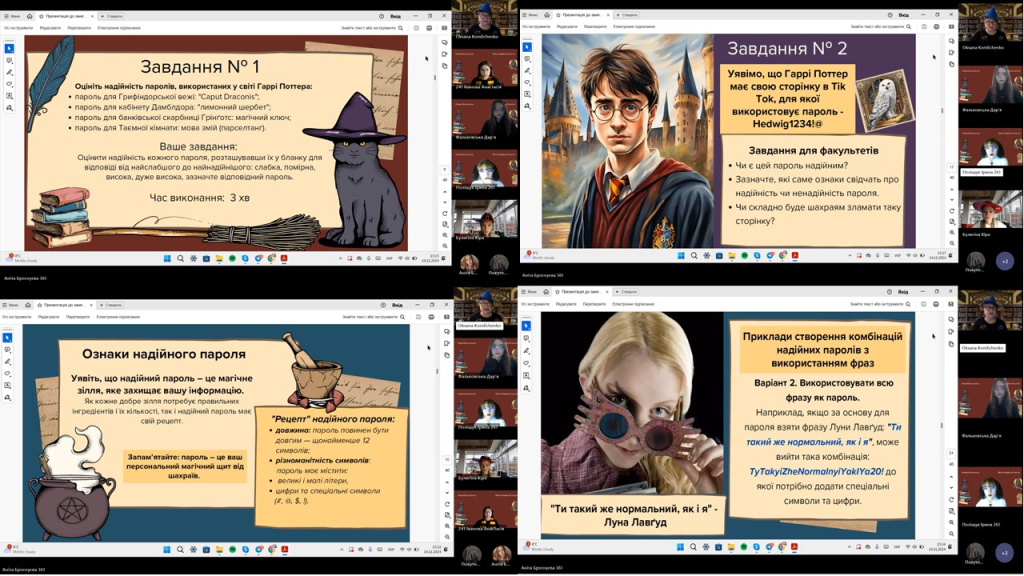Open the comments side panel in Луна Лавґуд window
Screen dimensions: 1024x576
pos(952,319)
